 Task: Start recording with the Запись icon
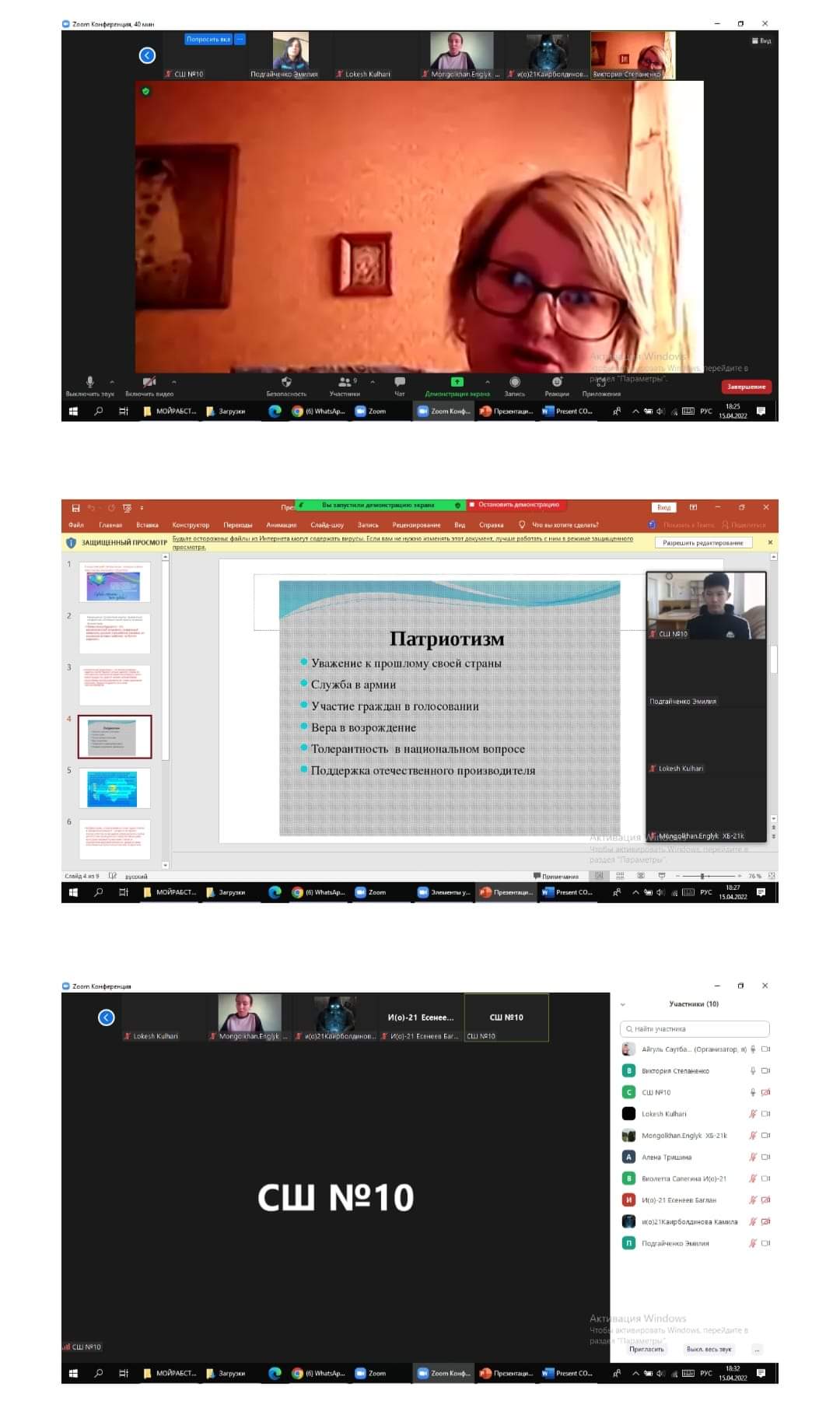[515, 381]
